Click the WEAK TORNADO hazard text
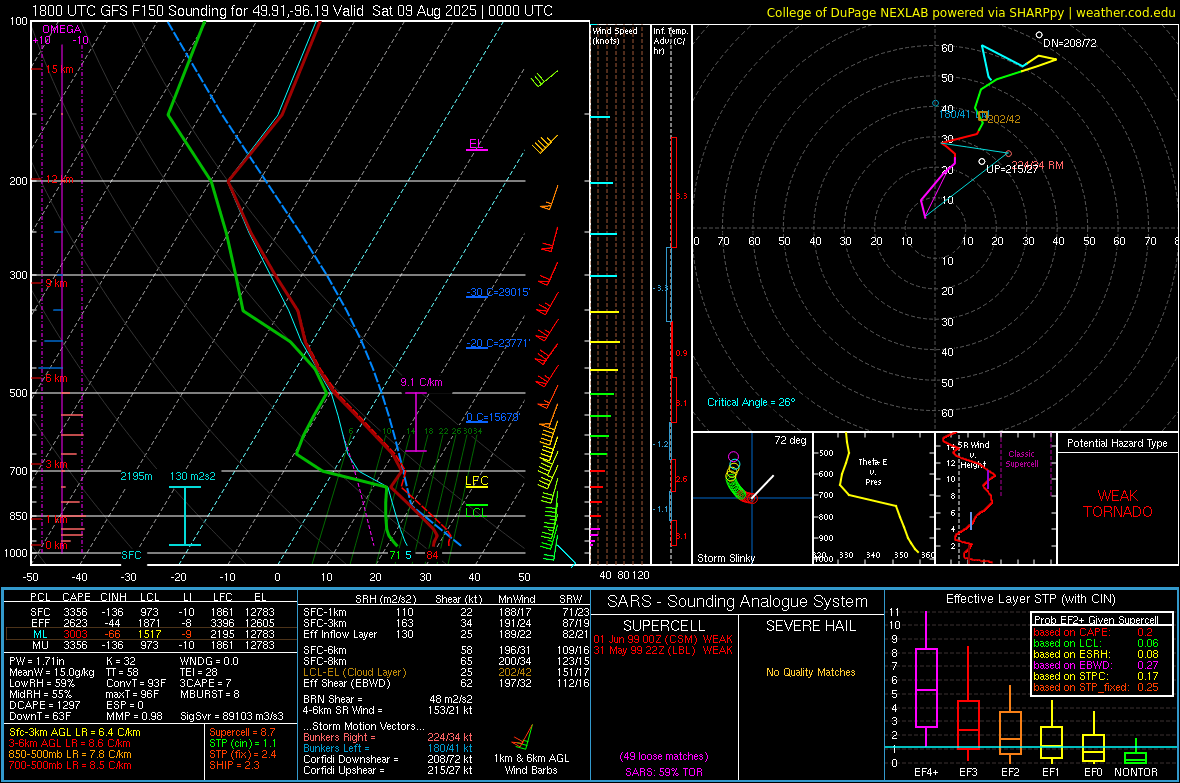Image resolution: width=1180 pixels, height=783 pixels. [x=1118, y=504]
